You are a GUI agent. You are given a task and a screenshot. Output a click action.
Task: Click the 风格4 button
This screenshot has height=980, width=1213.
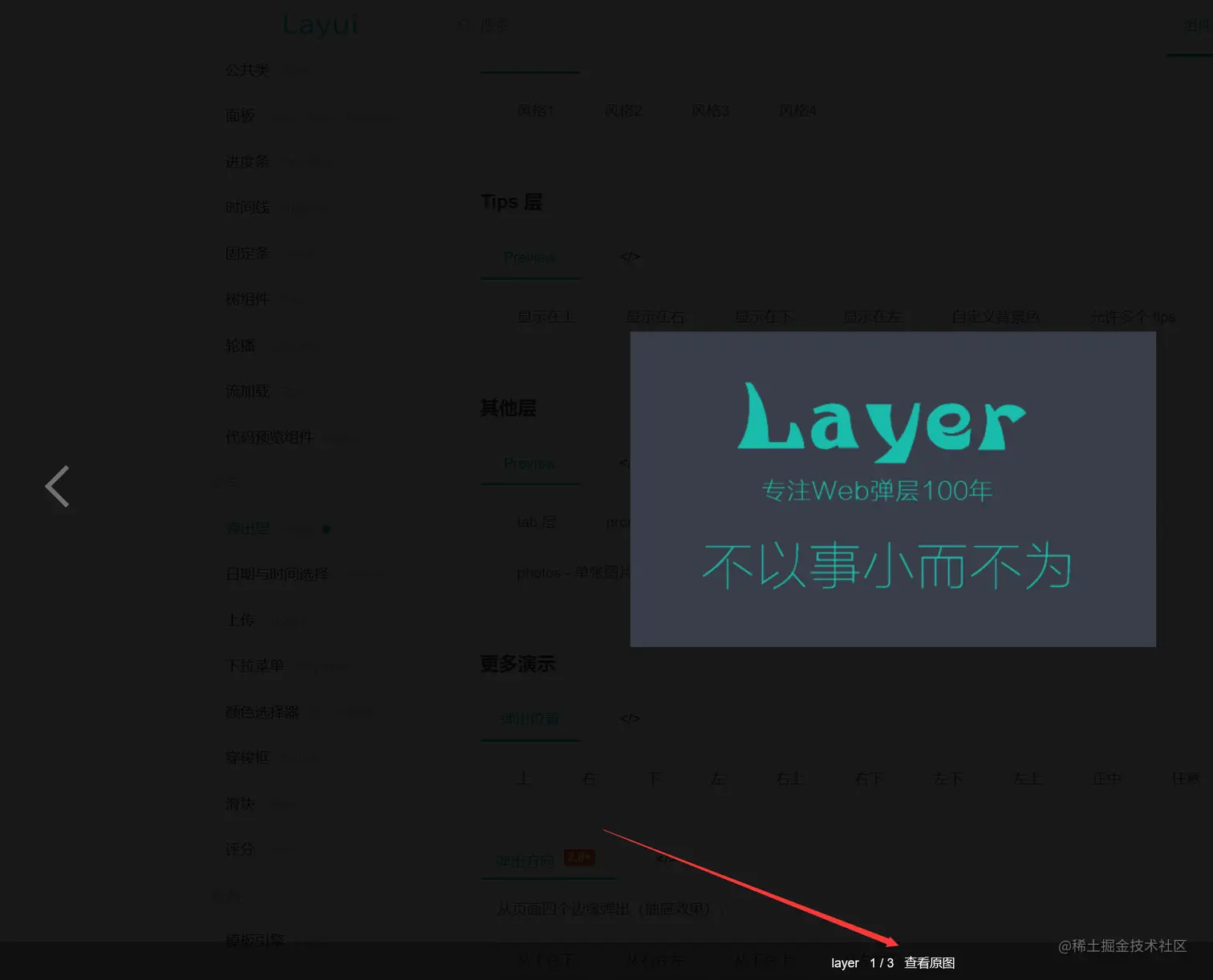pyautogui.click(x=797, y=111)
